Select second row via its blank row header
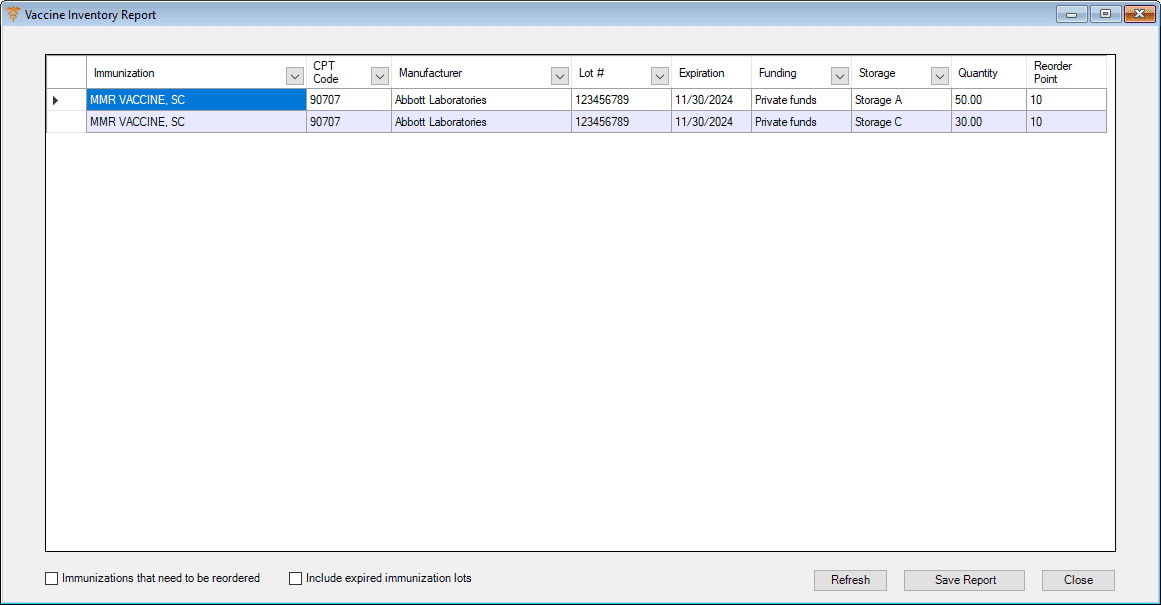The height and width of the screenshot is (605, 1161). [x=67, y=122]
